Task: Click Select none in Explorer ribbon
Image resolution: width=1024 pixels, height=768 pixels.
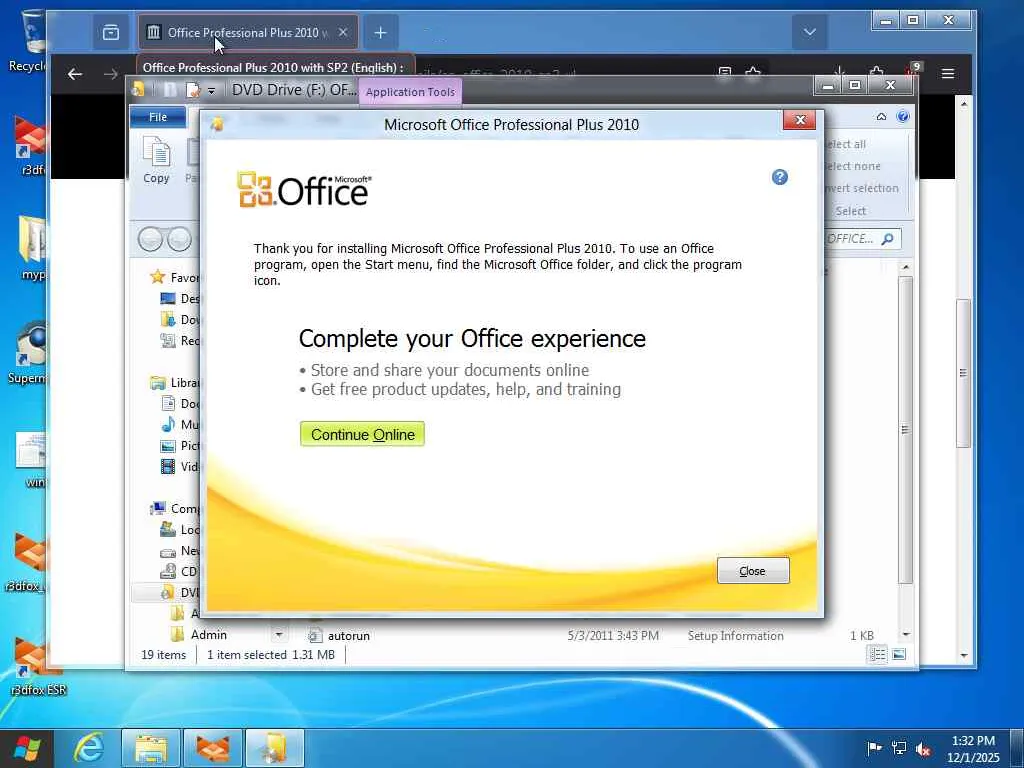Action: 853,166
